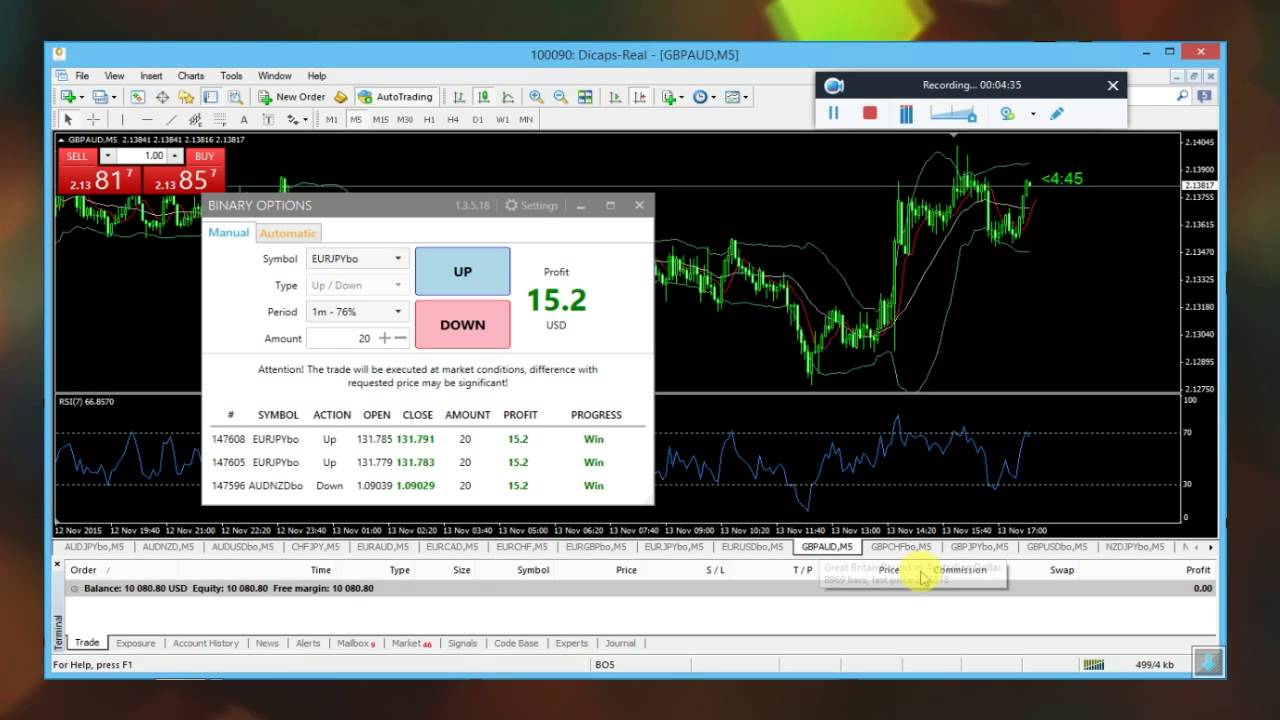1280x720 pixels.
Task: Click the red SELL one-click button
Action: pyautogui.click(x=77, y=156)
